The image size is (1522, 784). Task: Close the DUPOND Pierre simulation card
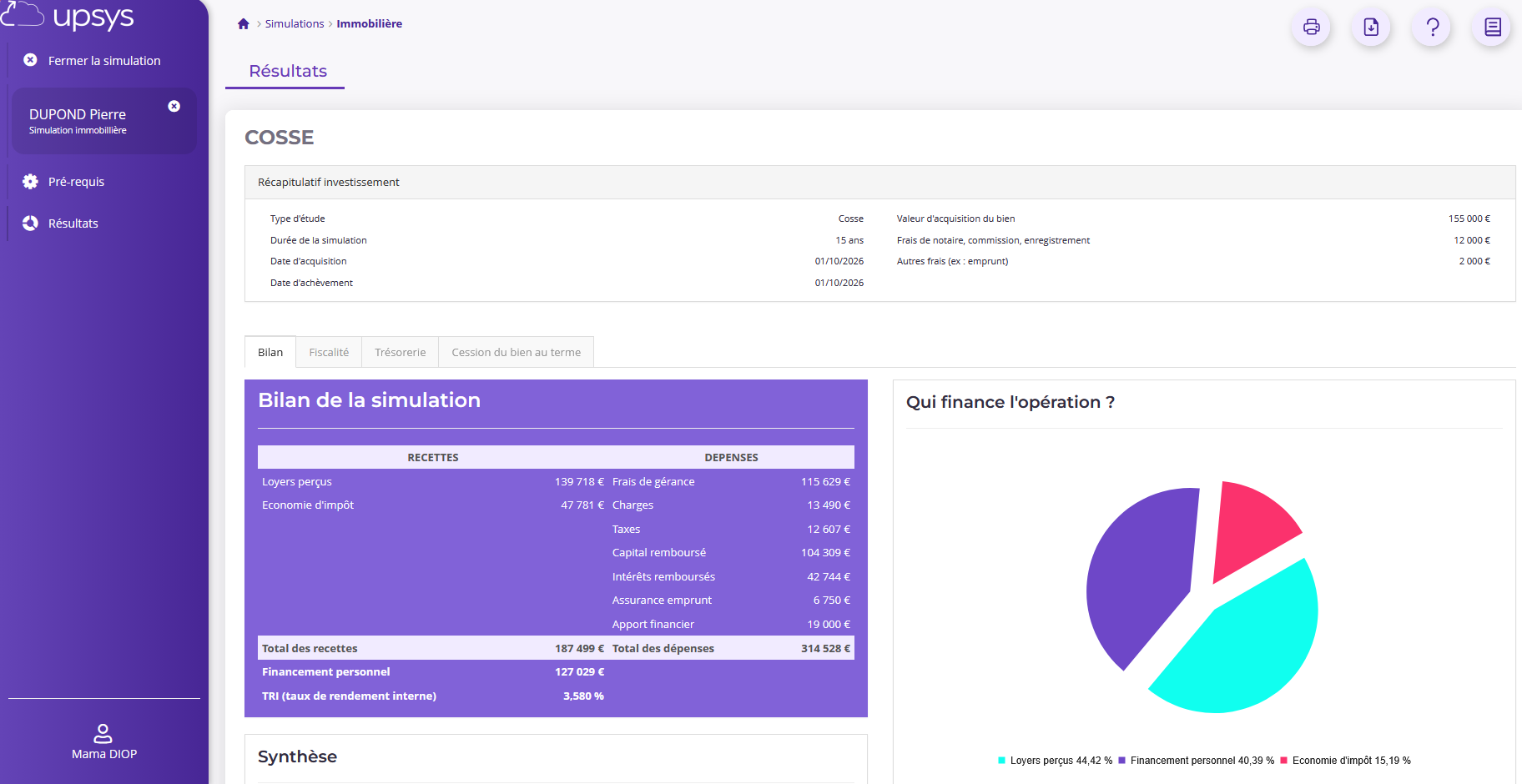click(174, 106)
